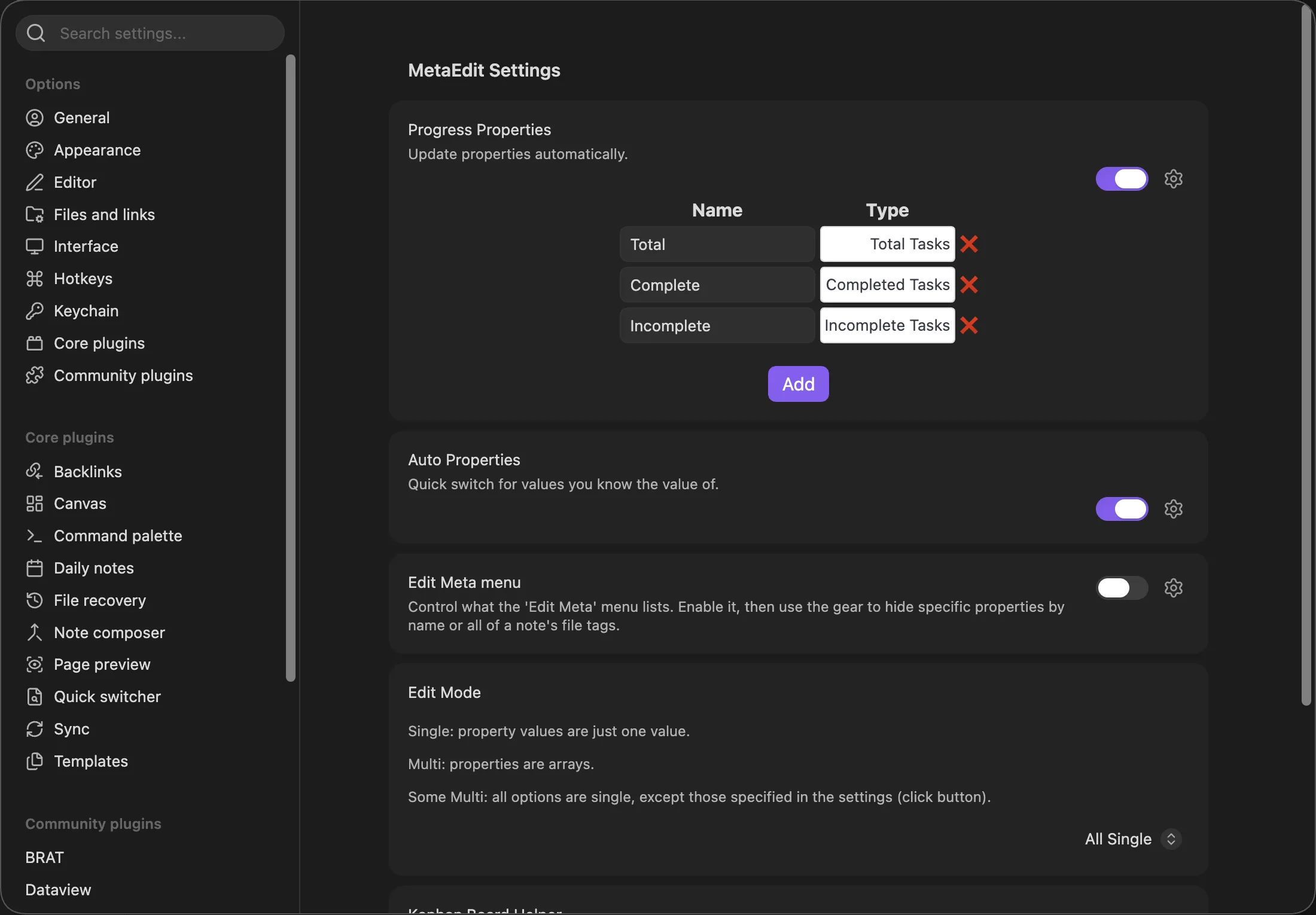The height and width of the screenshot is (915, 1316).
Task: Delete the Total property row
Action: (x=969, y=244)
